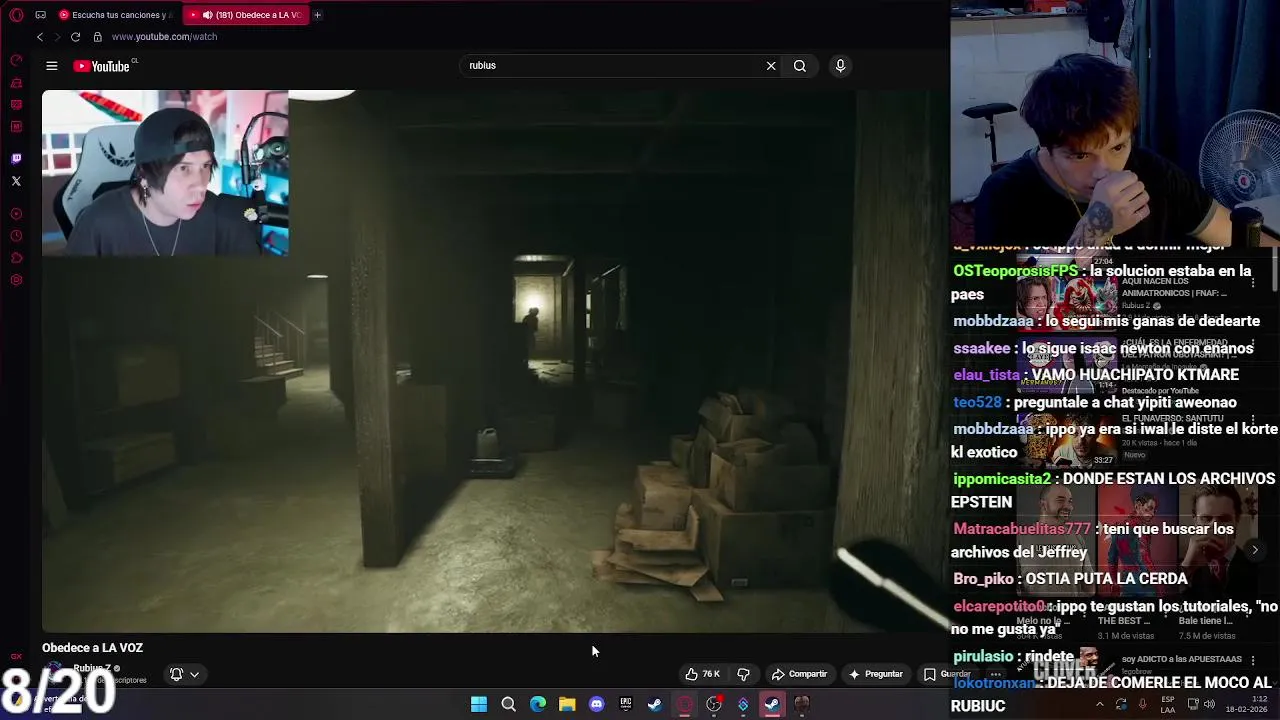Dislike the video
This screenshot has width=1280, height=720.
[743, 674]
